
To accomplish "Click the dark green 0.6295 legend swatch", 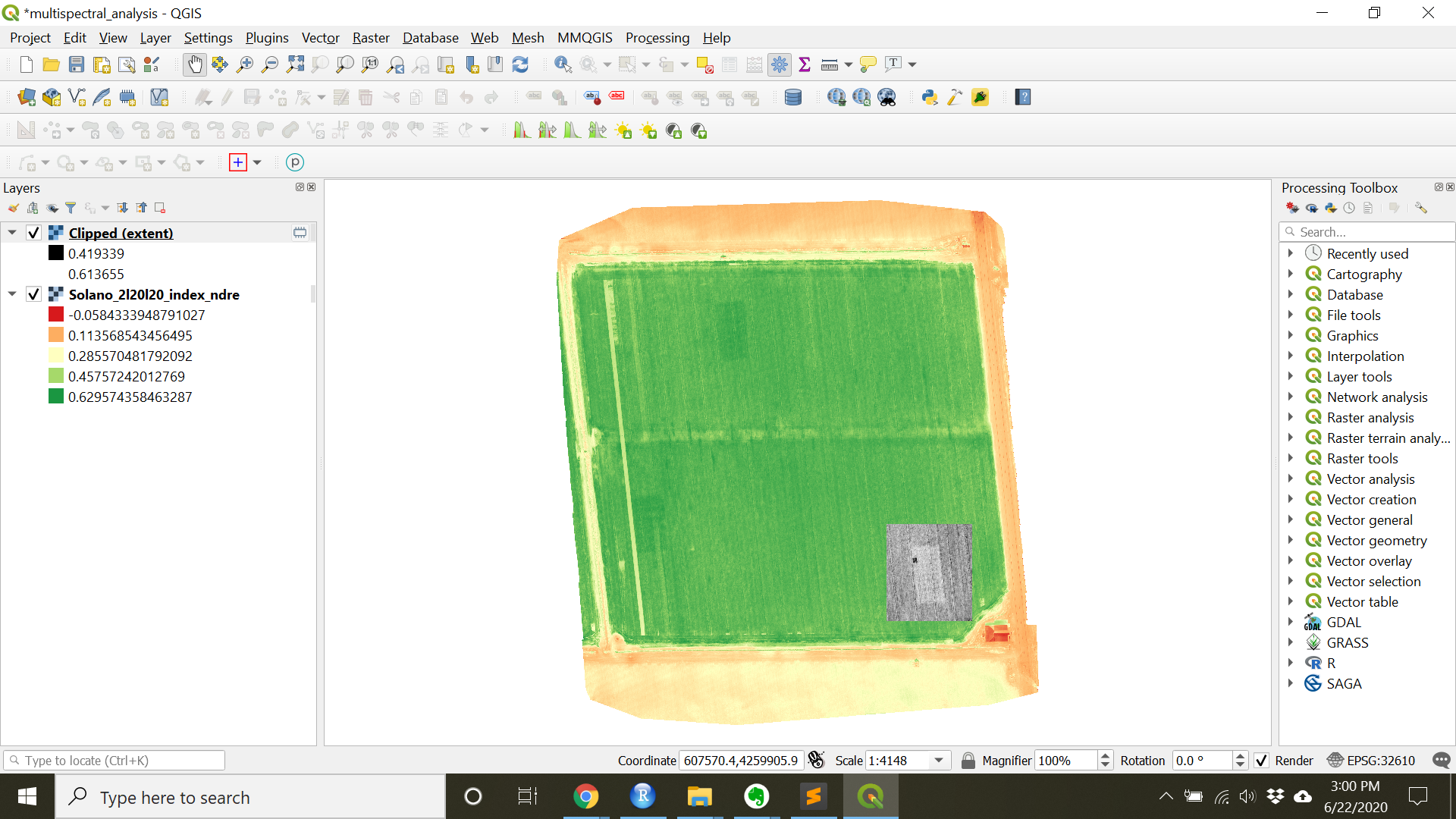I will point(56,397).
